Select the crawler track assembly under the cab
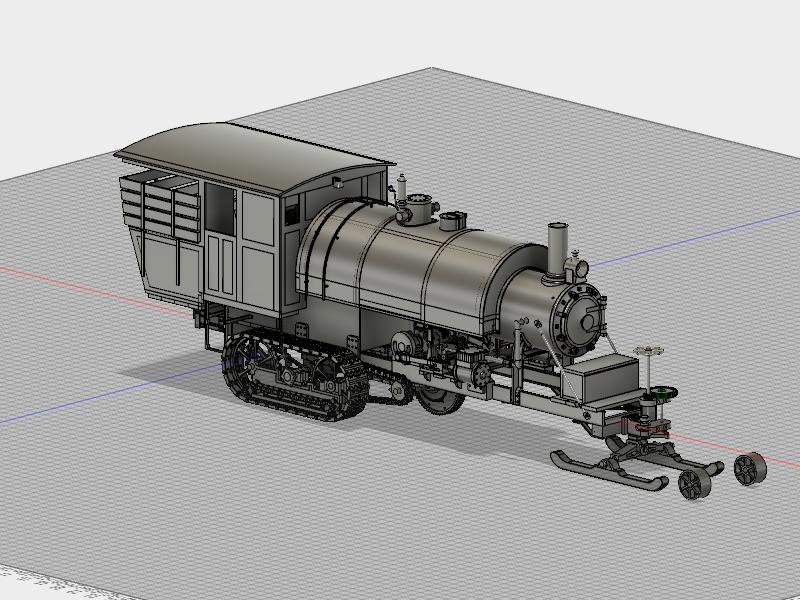 pyautogui.click(x=295, y=376)
